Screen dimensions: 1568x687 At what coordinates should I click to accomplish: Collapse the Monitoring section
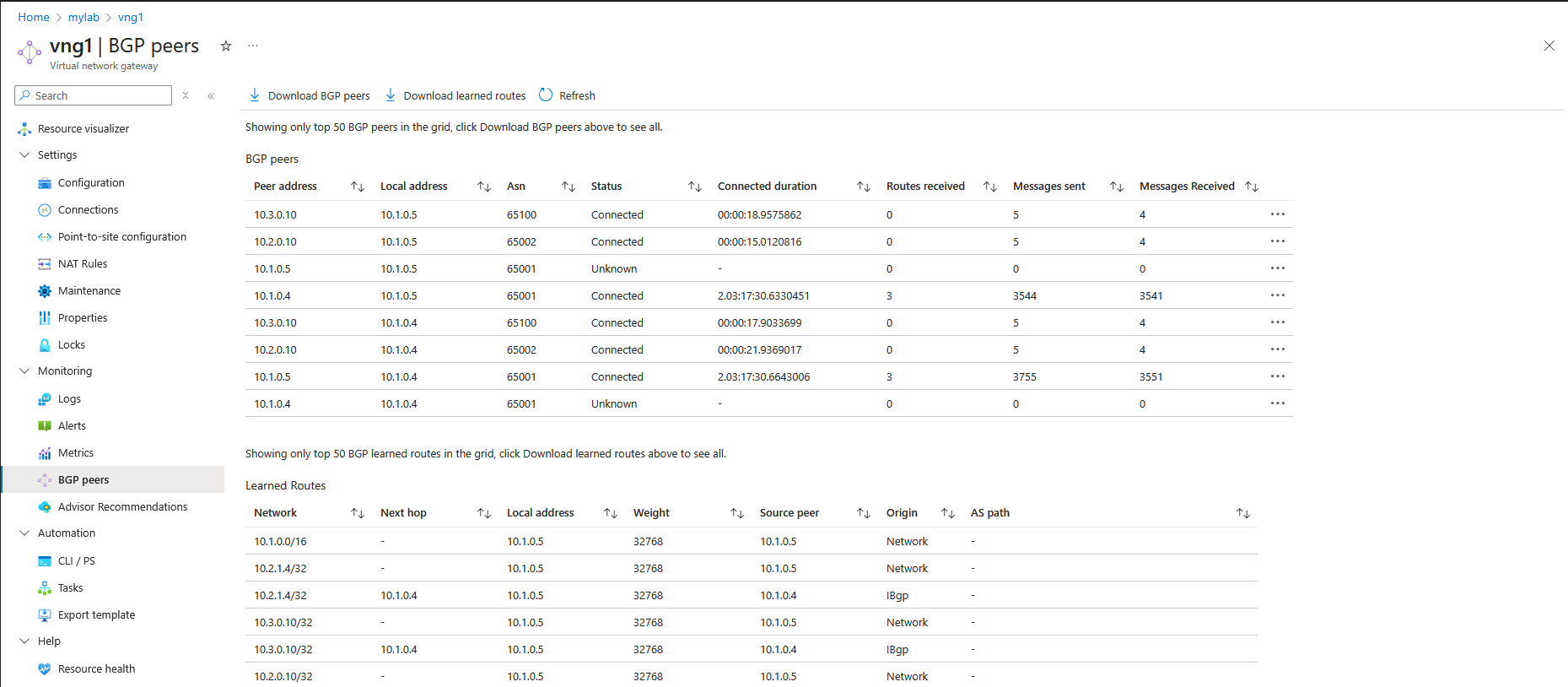click(24, 371)
